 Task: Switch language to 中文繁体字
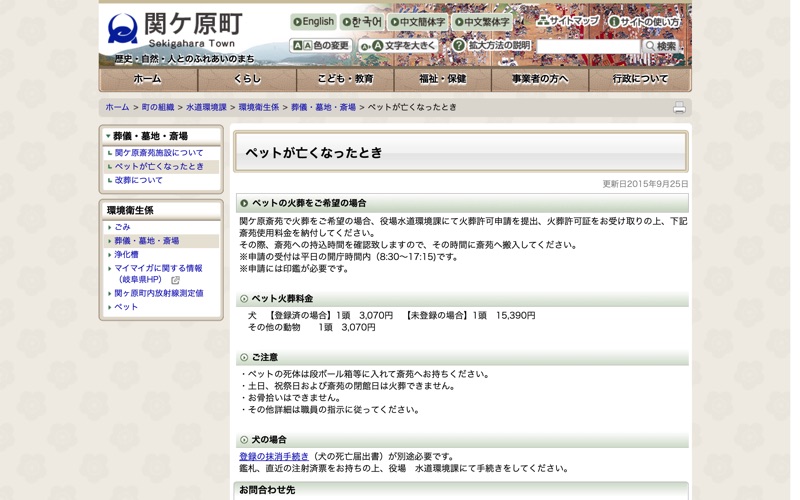[482, 22]
